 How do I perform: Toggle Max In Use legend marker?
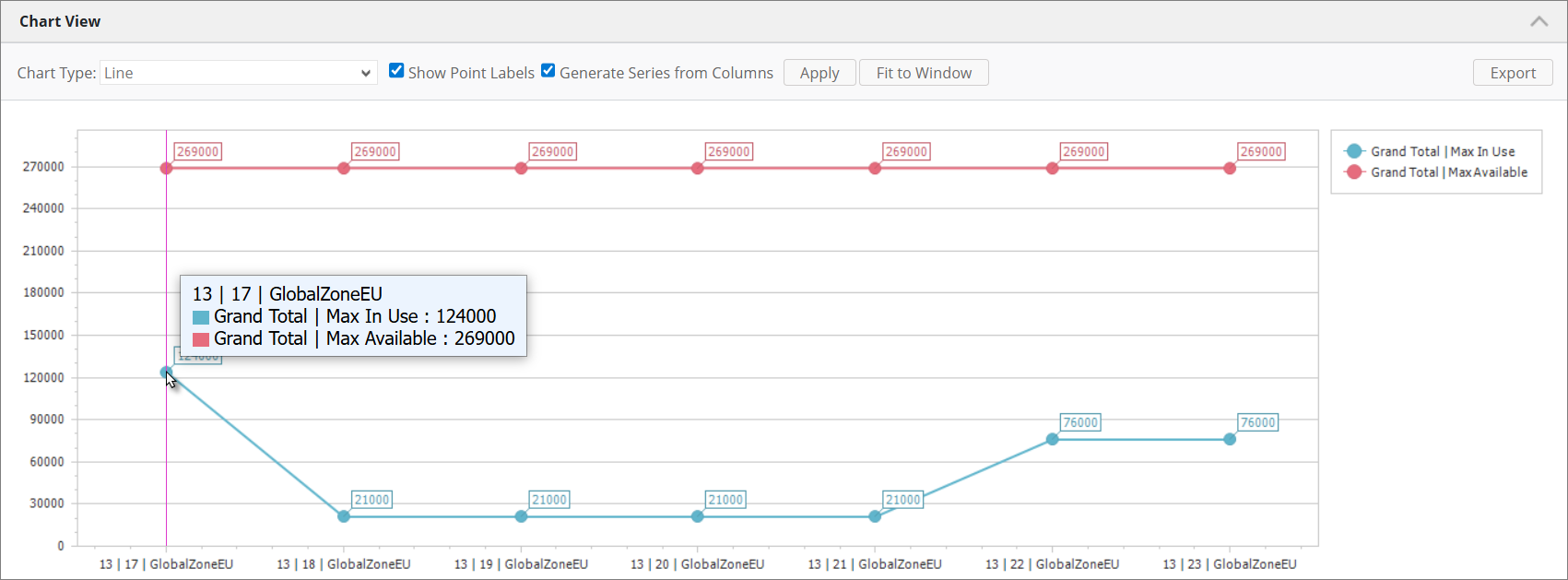point(1353,151)
